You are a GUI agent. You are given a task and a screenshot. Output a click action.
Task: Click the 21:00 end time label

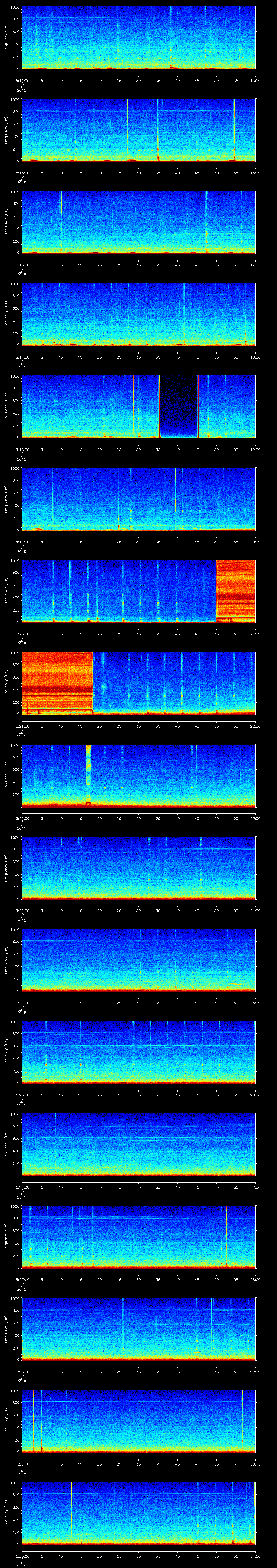[255, 634]
